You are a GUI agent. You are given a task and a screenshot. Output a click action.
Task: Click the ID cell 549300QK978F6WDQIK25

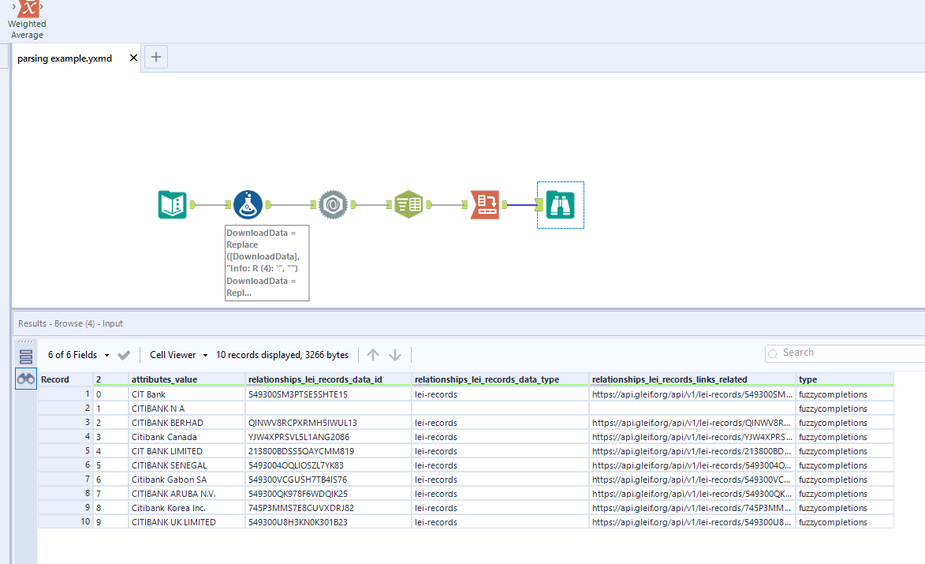(x=328, y=493)
